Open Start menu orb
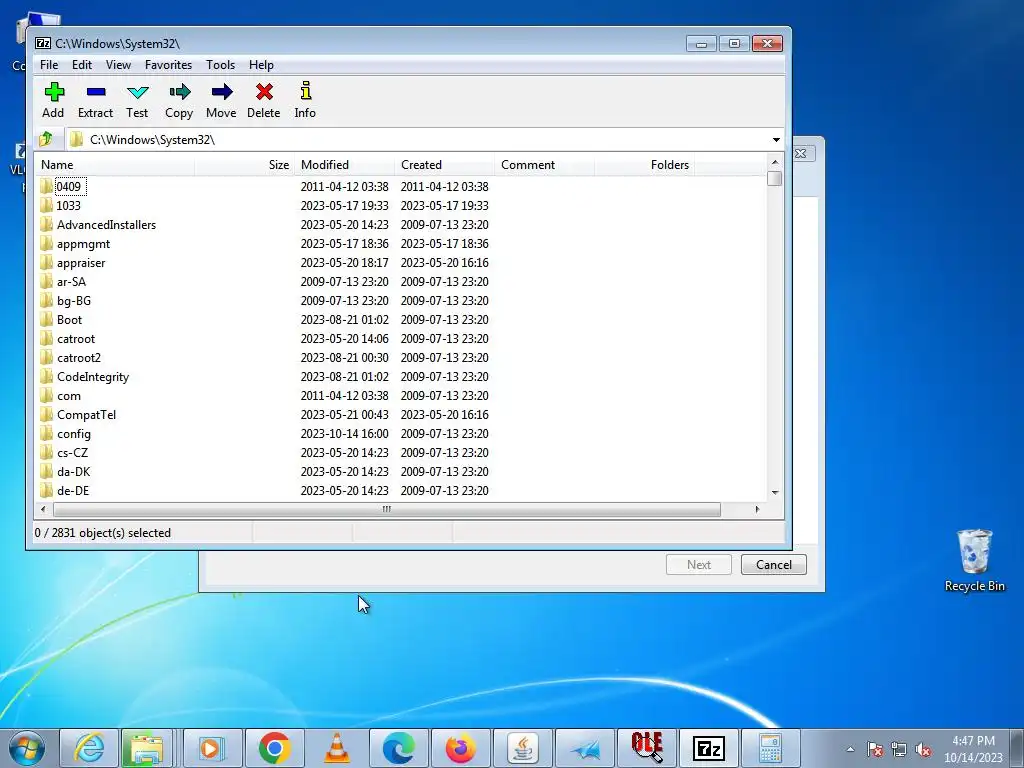Image resolution: width=1024 pixels, height=768 pixels. pos(27,748)
